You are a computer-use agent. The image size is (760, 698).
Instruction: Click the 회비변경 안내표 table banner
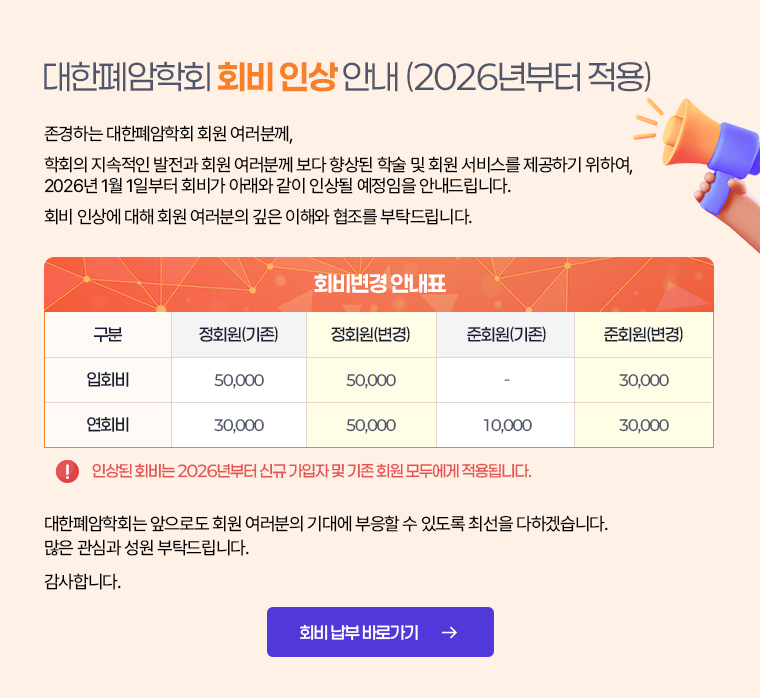(x=379, y=284)
